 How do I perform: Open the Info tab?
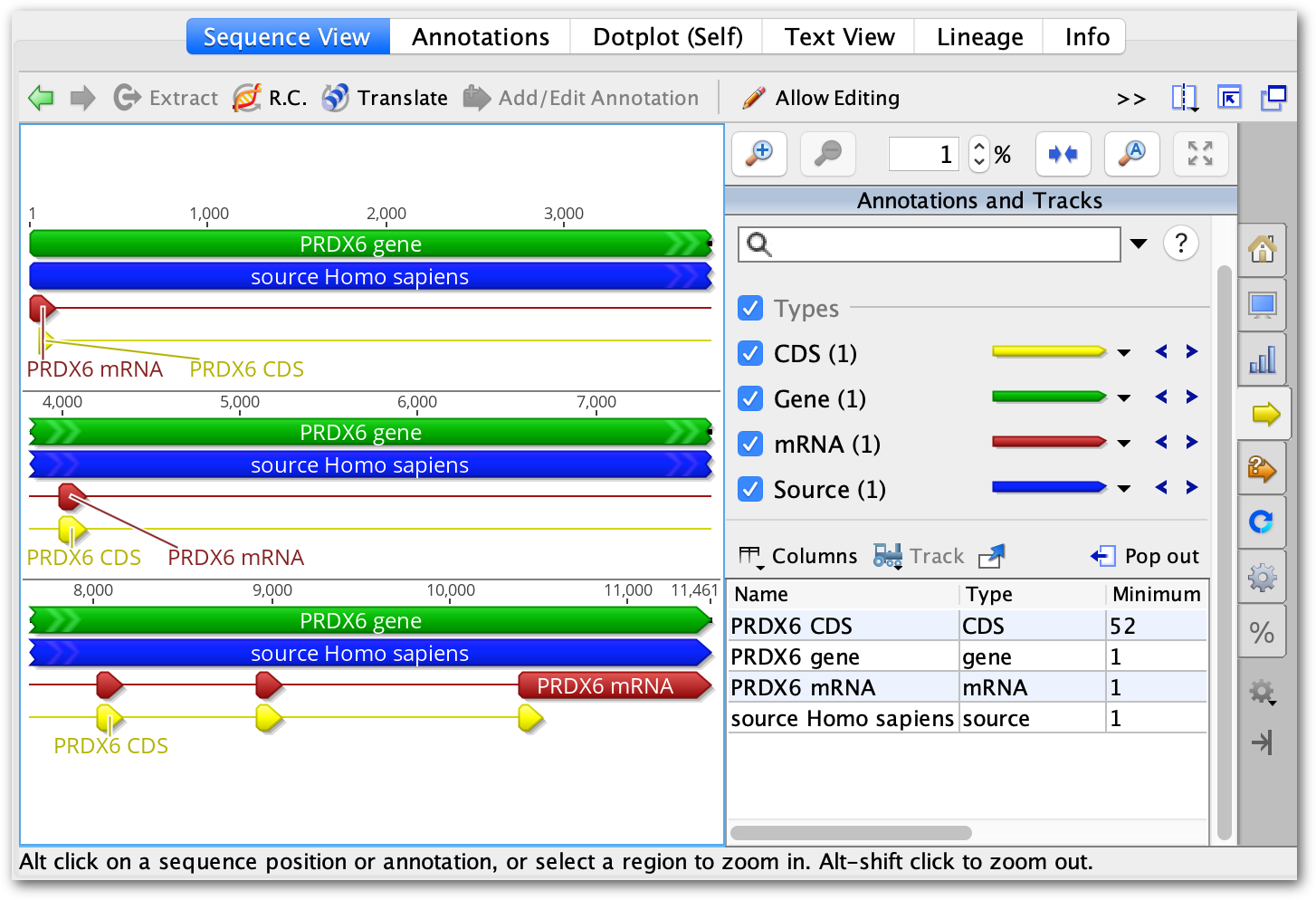point(1086,37)
